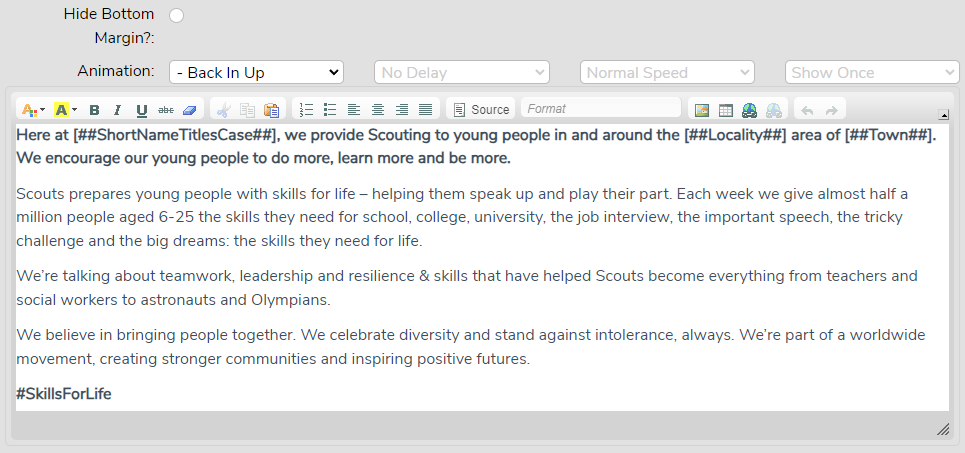The width and height of the screenshot is (965, 453).
Task: Toggle underline formatting
Action: (x=142, y=110)
